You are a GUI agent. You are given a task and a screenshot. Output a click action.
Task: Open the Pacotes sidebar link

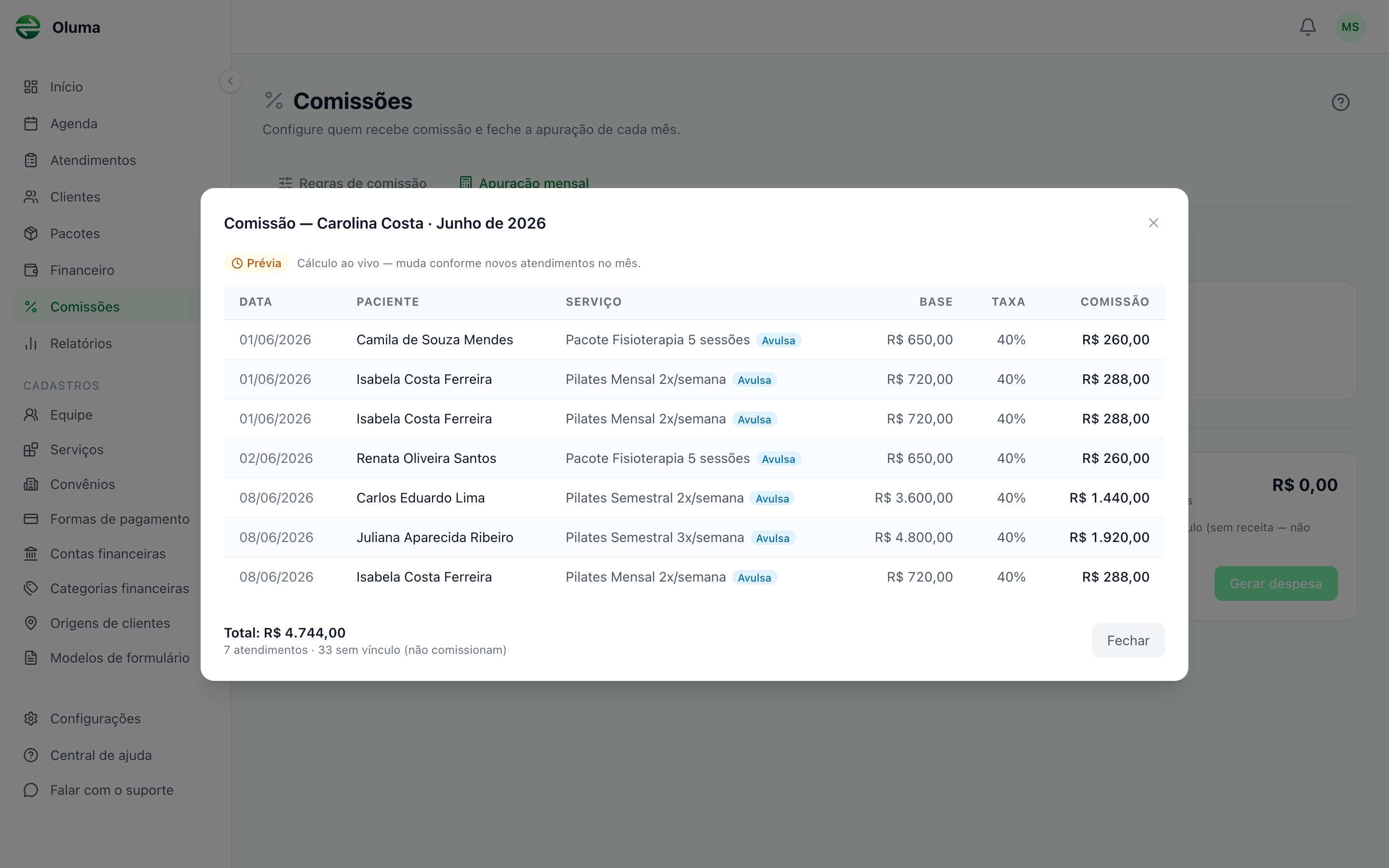pos(107,234)
